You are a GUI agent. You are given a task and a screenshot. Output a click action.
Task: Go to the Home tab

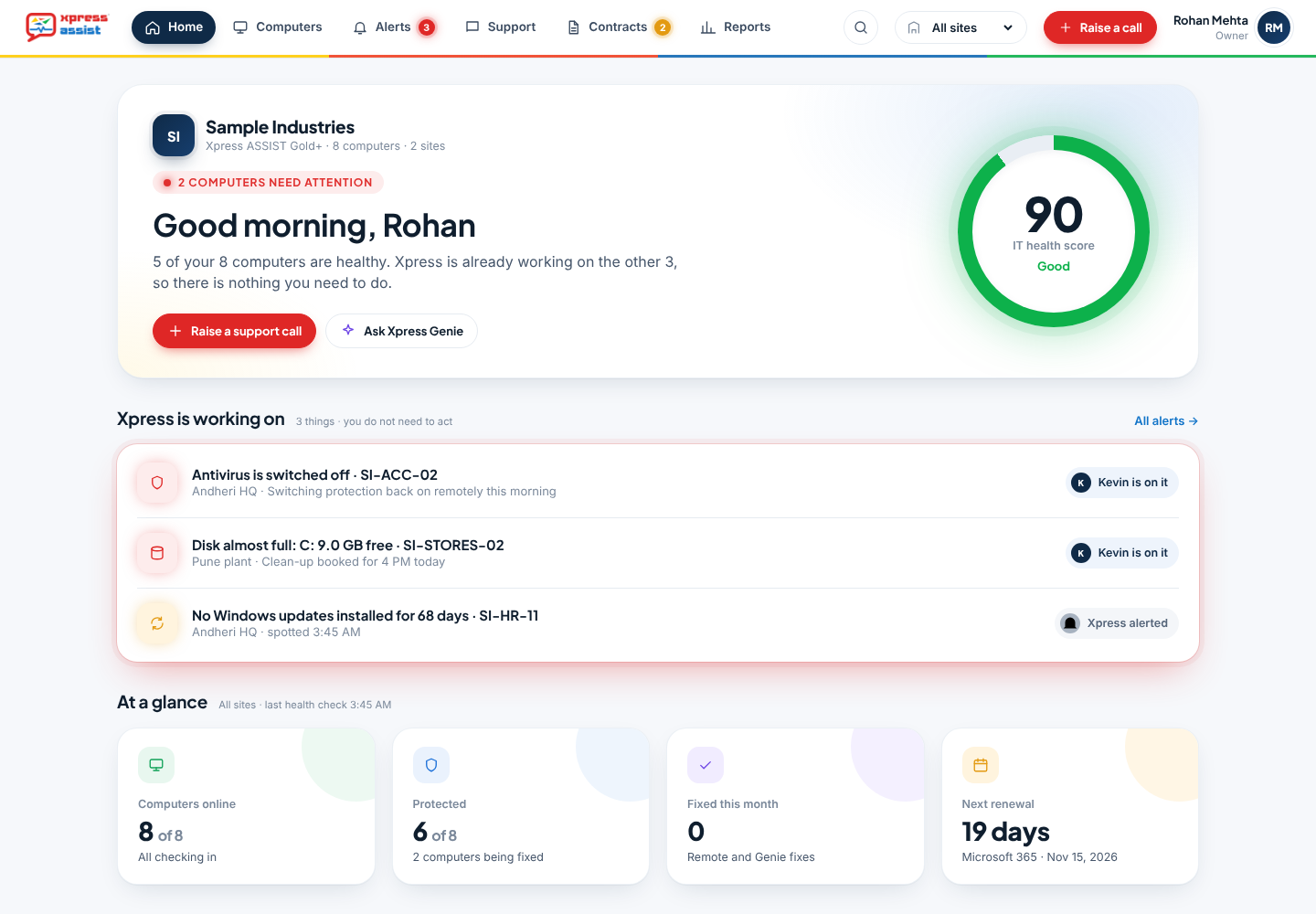[x=174, y=27]
